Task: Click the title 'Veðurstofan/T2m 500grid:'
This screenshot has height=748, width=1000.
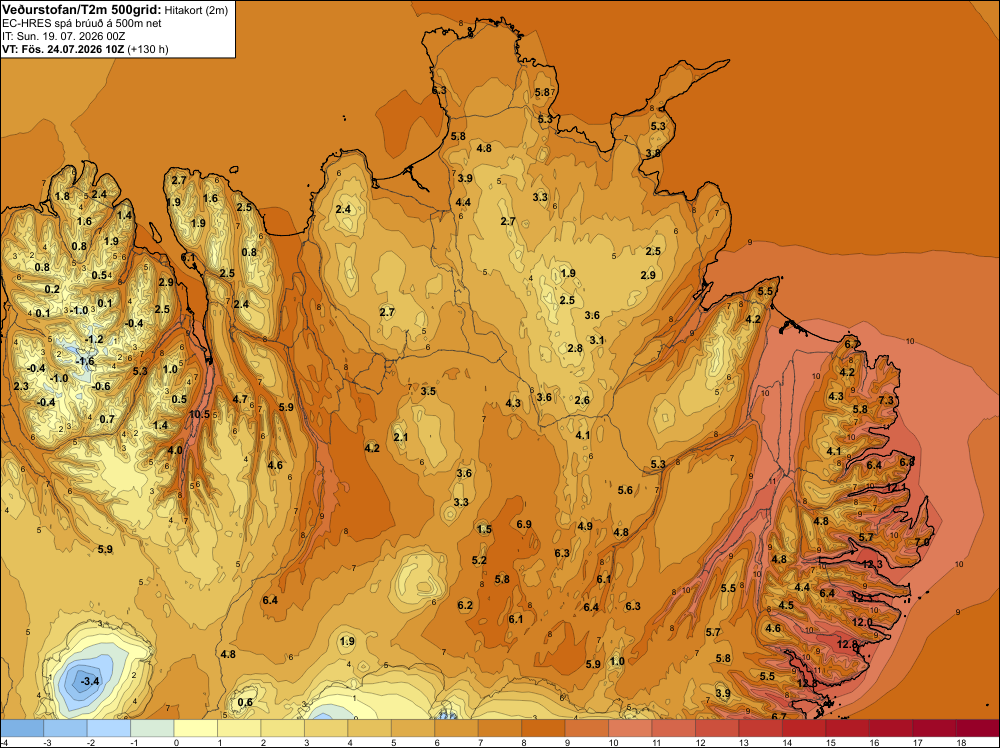Action: (x=82, y=10)
